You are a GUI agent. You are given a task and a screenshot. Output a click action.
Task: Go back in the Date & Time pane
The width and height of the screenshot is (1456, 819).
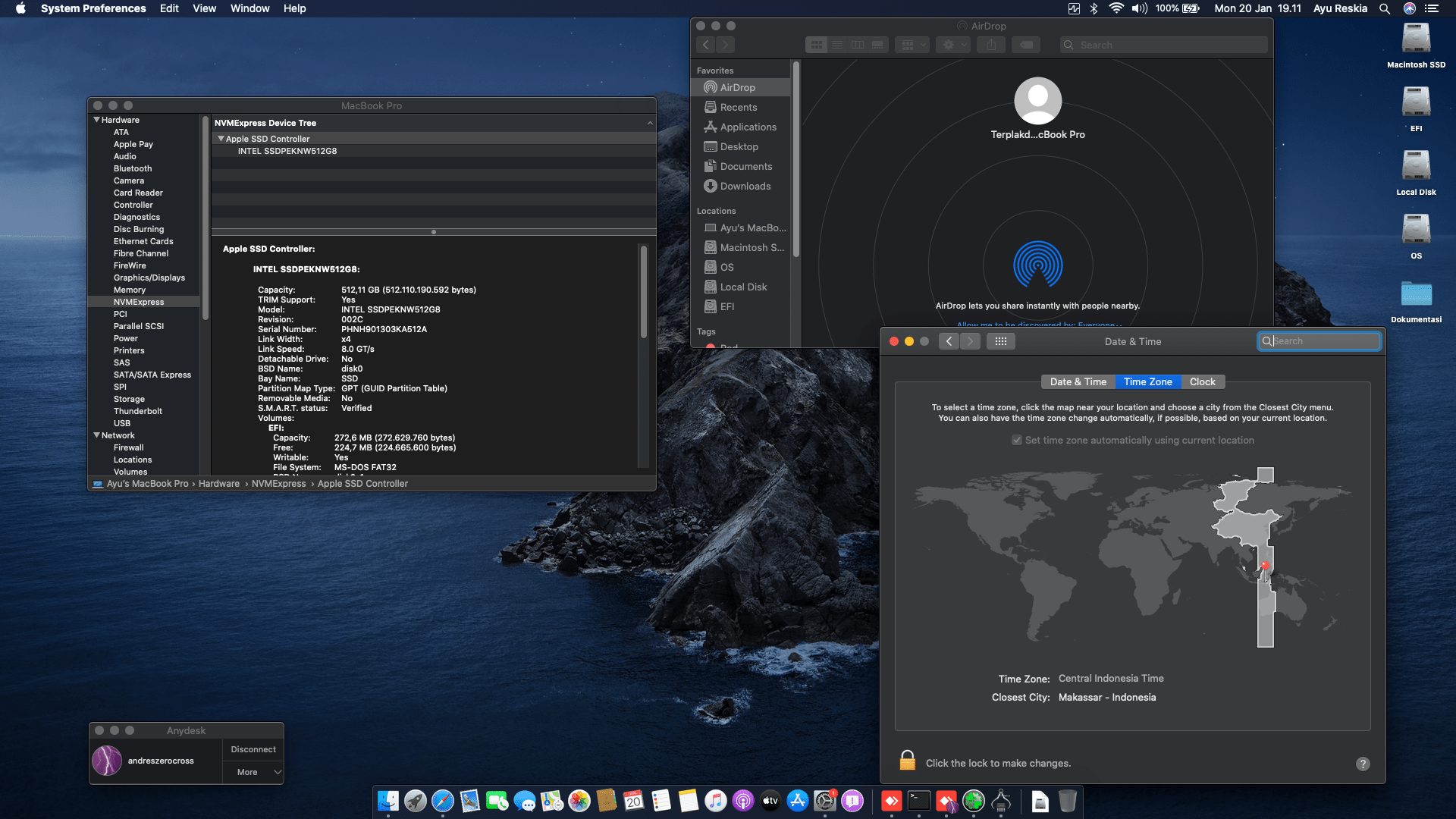pyautogui.click(x=949, y=341)
